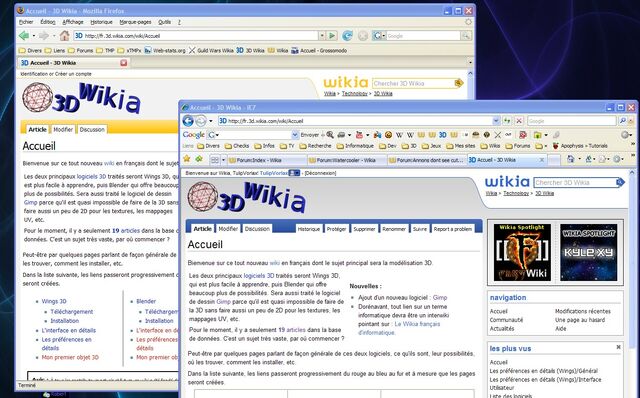This screenshot has width=640, height=398.
Task: Click the Chercher 3D Wikia search field in IE7
Action: pyautogui.click(x=575, y=182)
